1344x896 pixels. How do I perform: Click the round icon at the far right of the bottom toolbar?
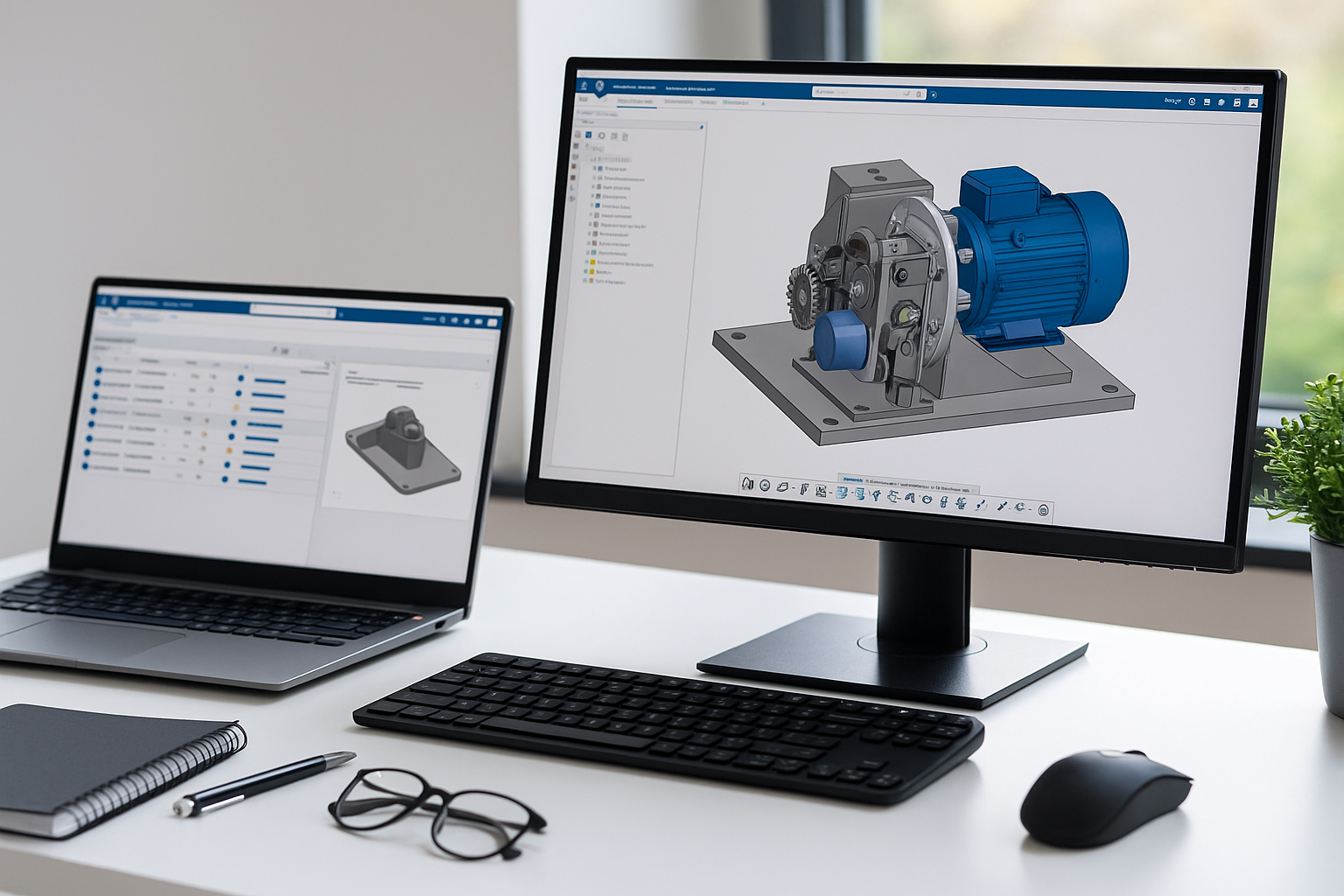[1043, 511]
